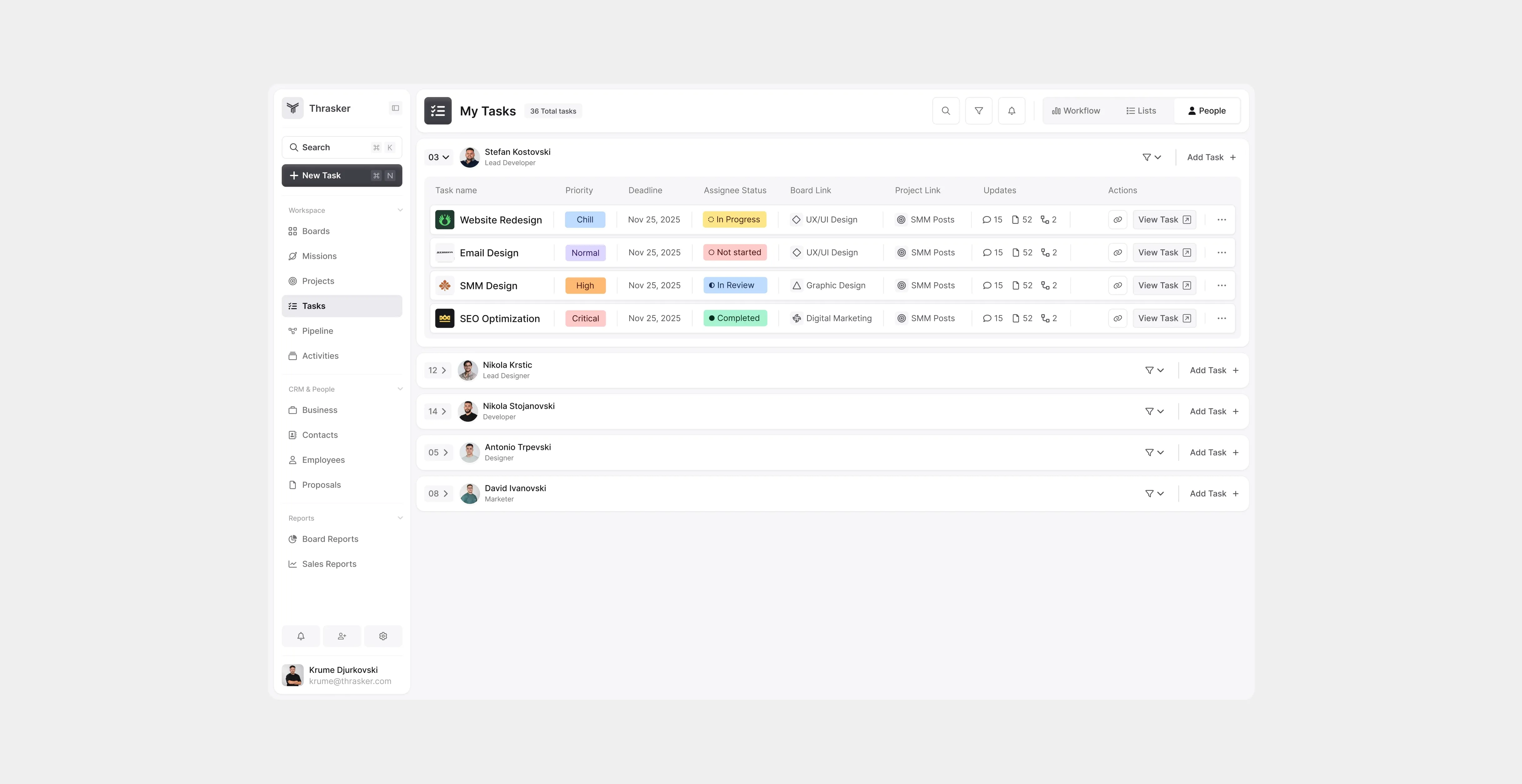Open three-dot menu for SEO Optimization row

(1221, 318)
